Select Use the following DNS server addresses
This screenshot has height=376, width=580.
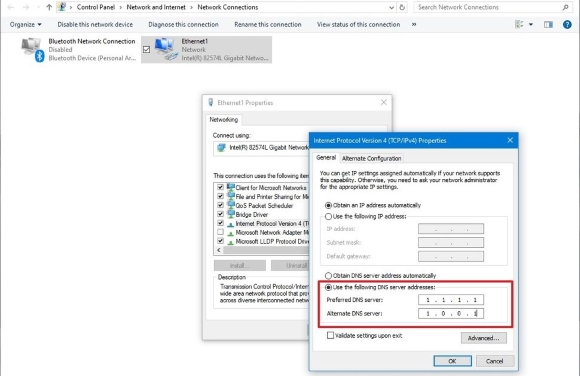pyautogui.click(x=328, y=287)
